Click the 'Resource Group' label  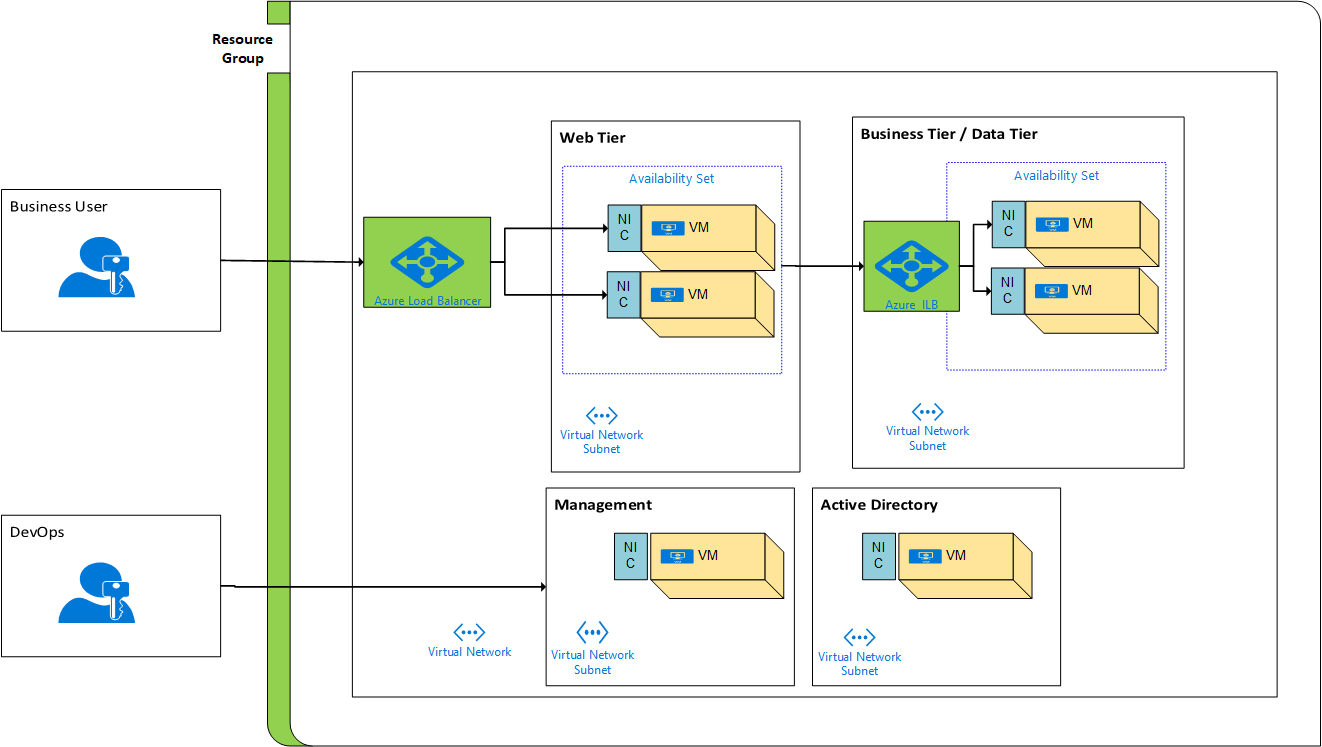242,48
